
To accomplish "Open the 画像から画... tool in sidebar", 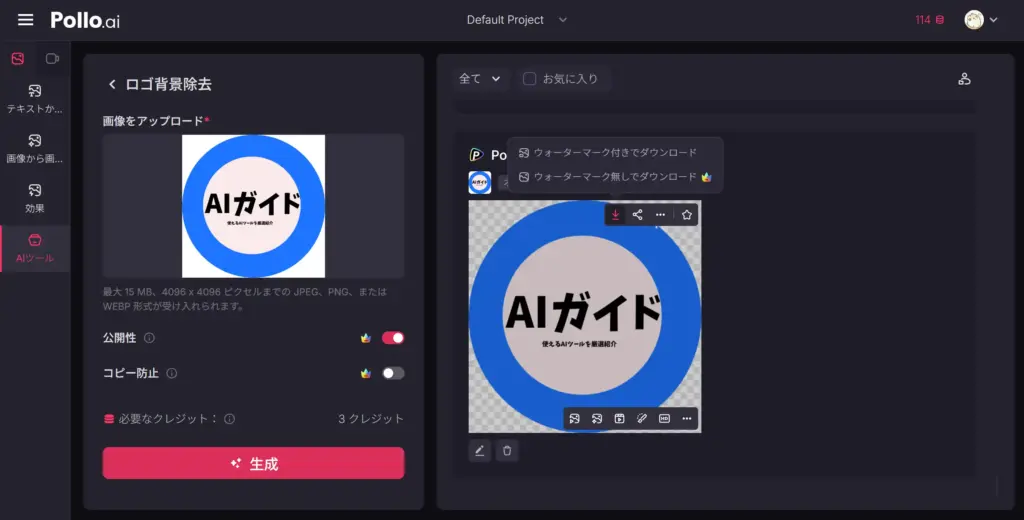I will pos(35,148).
